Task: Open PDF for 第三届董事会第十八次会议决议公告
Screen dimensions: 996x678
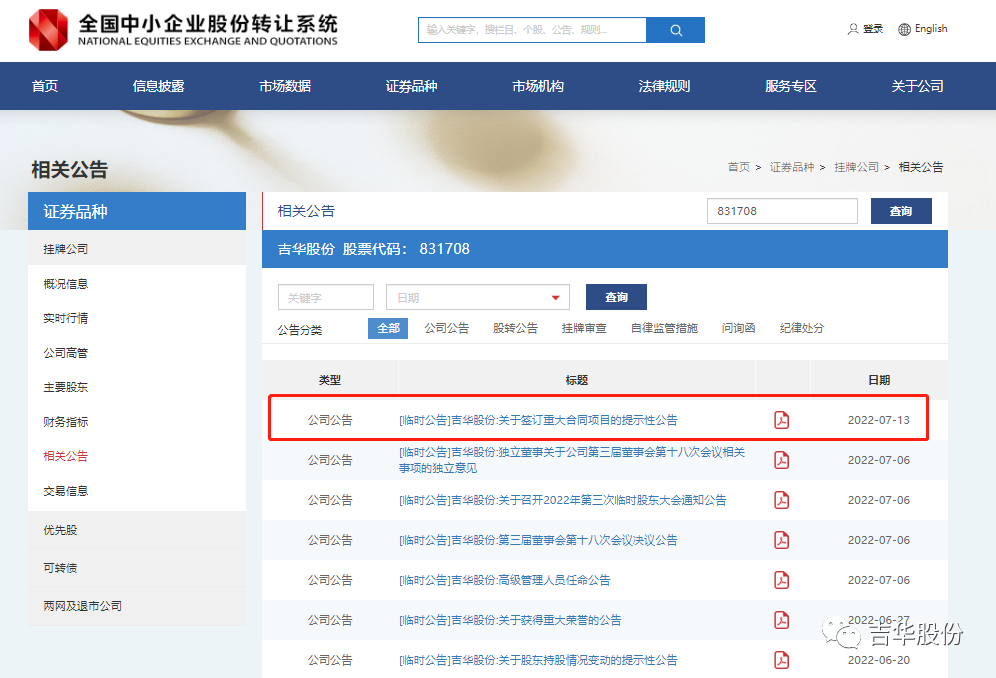Action: point(781,540)
